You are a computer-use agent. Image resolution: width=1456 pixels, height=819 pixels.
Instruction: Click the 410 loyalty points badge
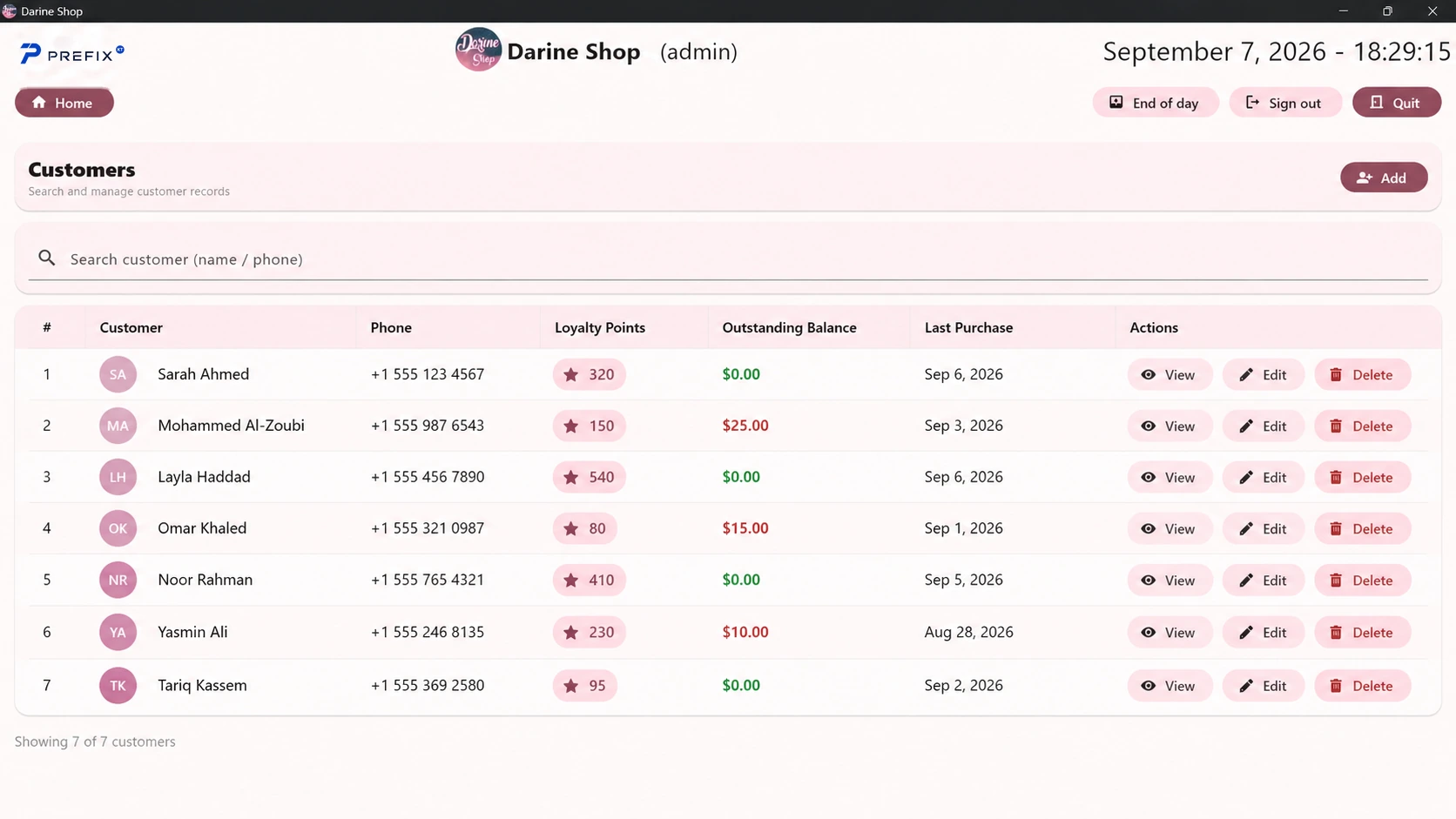tap(589, 580)
